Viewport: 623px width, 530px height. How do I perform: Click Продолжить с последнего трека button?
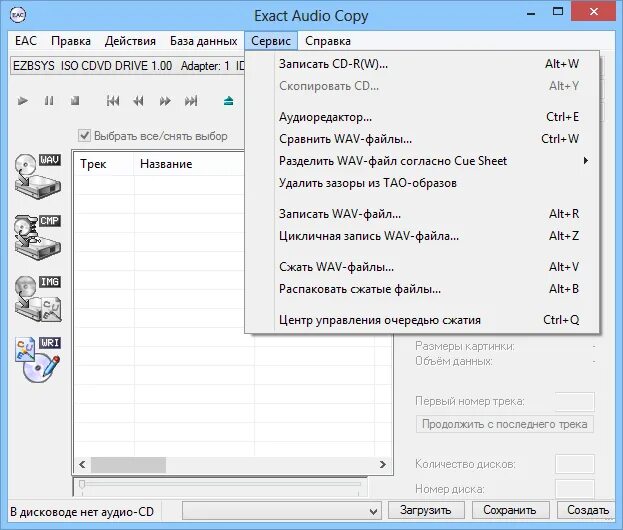coord(505,424)
